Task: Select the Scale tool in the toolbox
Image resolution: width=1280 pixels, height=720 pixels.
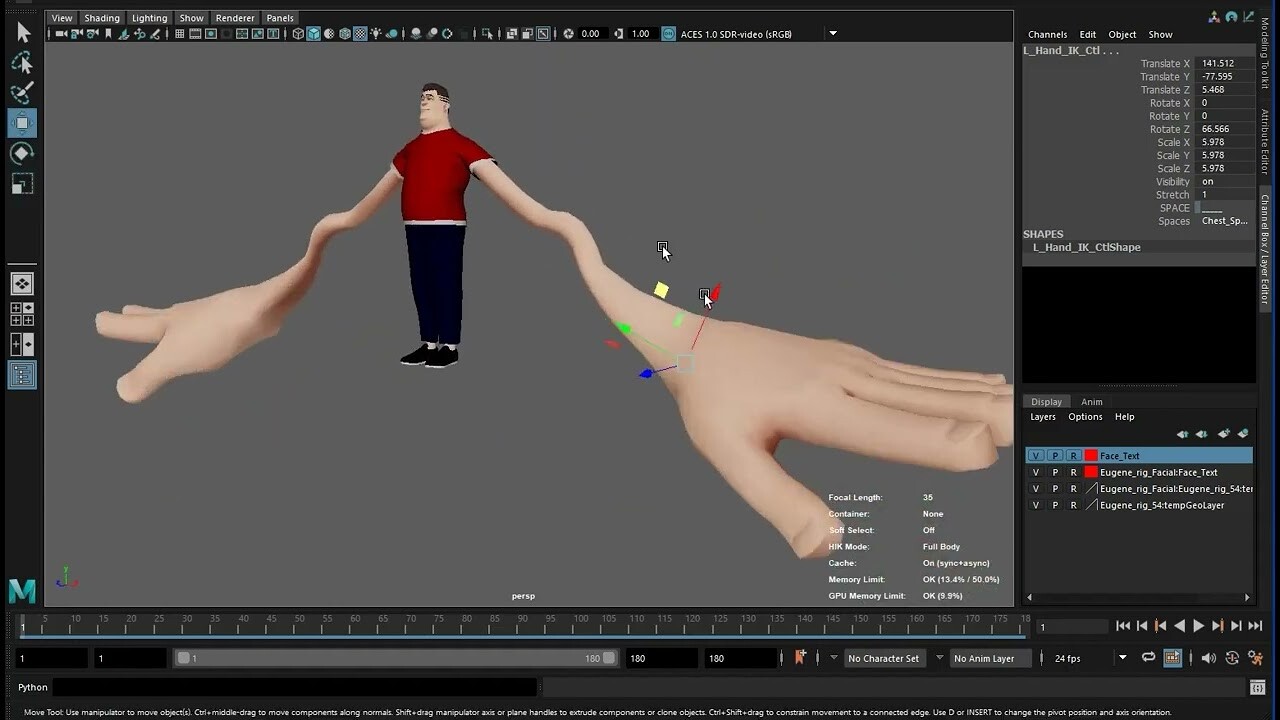Action: [x=22, y=183]
